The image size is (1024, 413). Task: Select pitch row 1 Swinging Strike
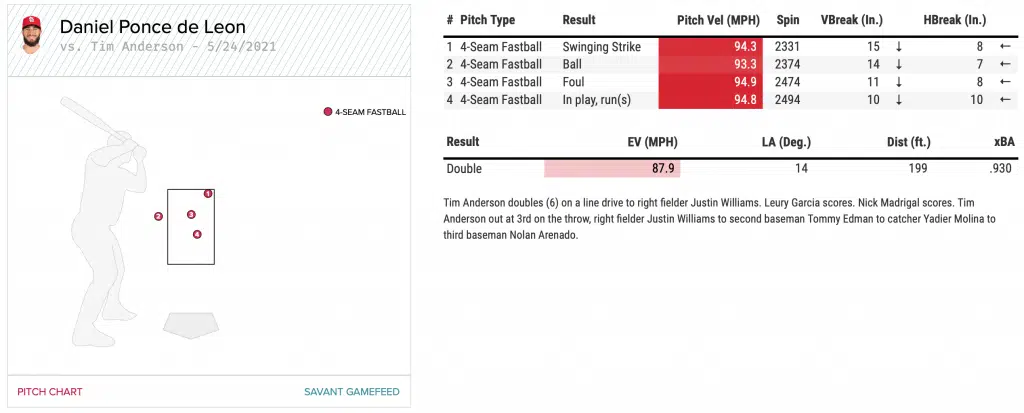[599, 47]
